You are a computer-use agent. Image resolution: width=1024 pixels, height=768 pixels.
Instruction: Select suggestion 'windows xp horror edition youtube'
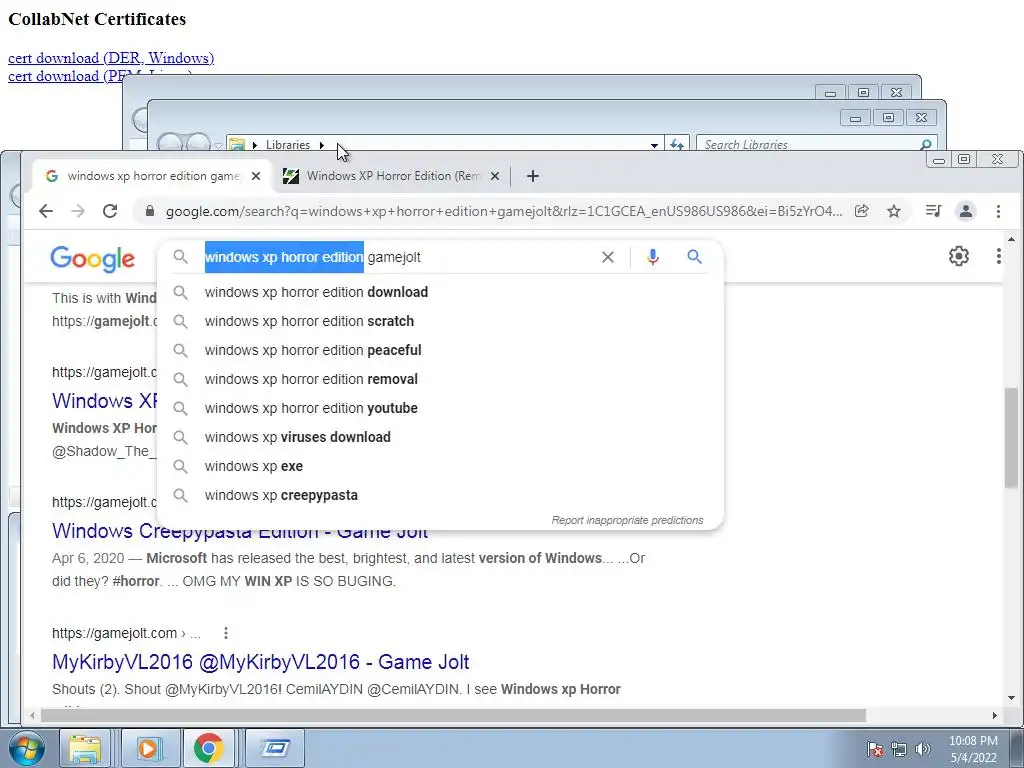(x=441, y=408)
